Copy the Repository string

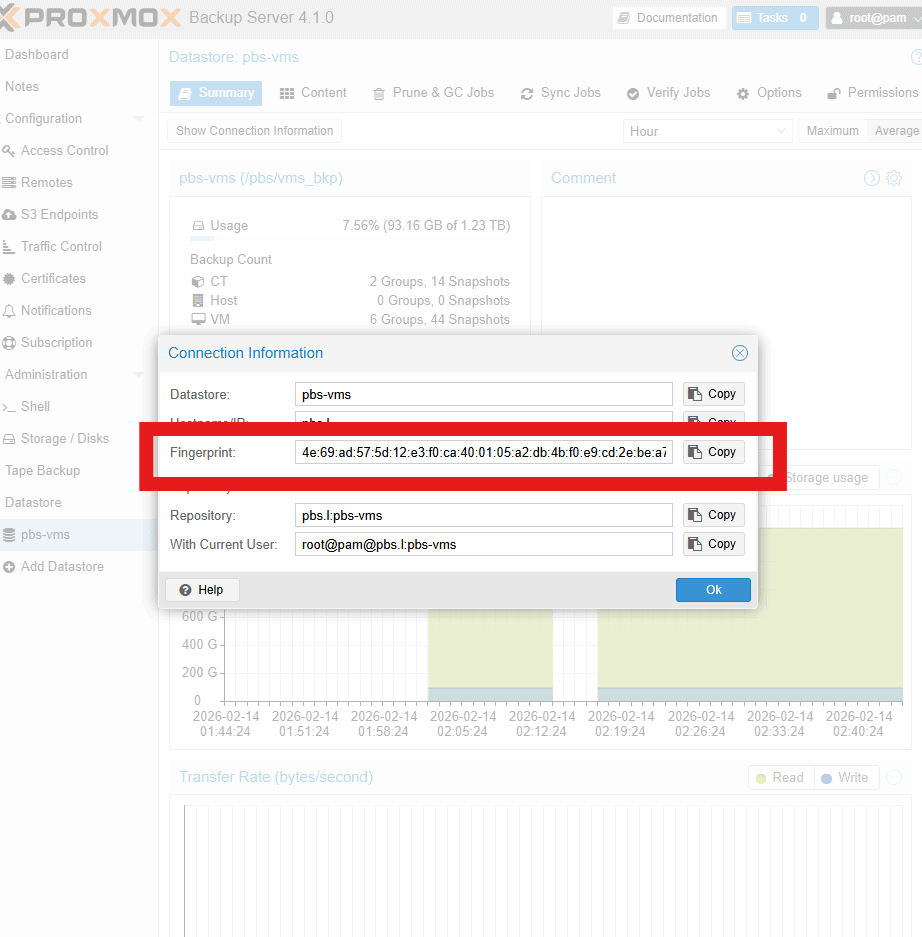(x=713, y=515)
